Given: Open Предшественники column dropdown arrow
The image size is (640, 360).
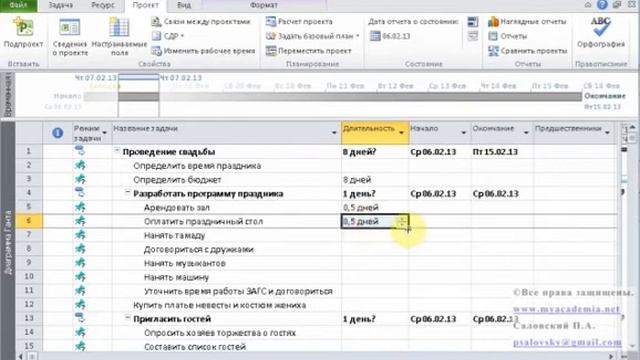Looking at the screenshot, I should click(x=607, y=133).
